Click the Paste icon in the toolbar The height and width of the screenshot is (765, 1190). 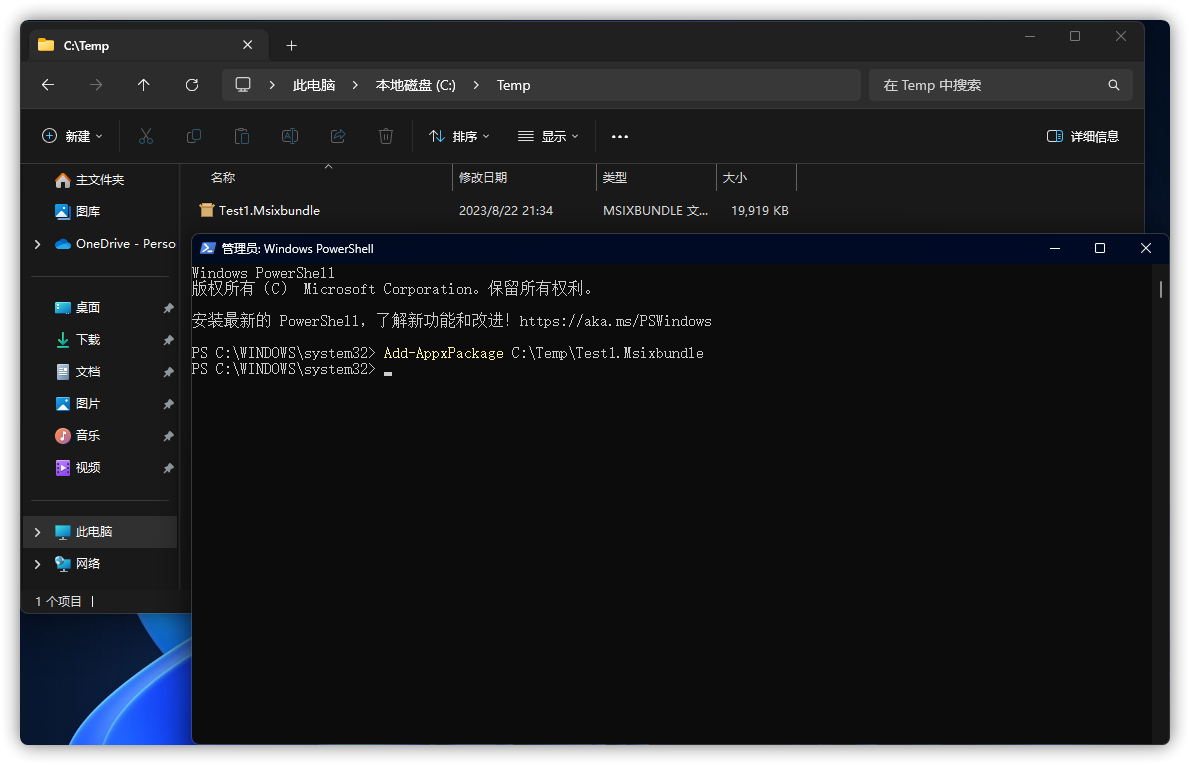(242, 136)
